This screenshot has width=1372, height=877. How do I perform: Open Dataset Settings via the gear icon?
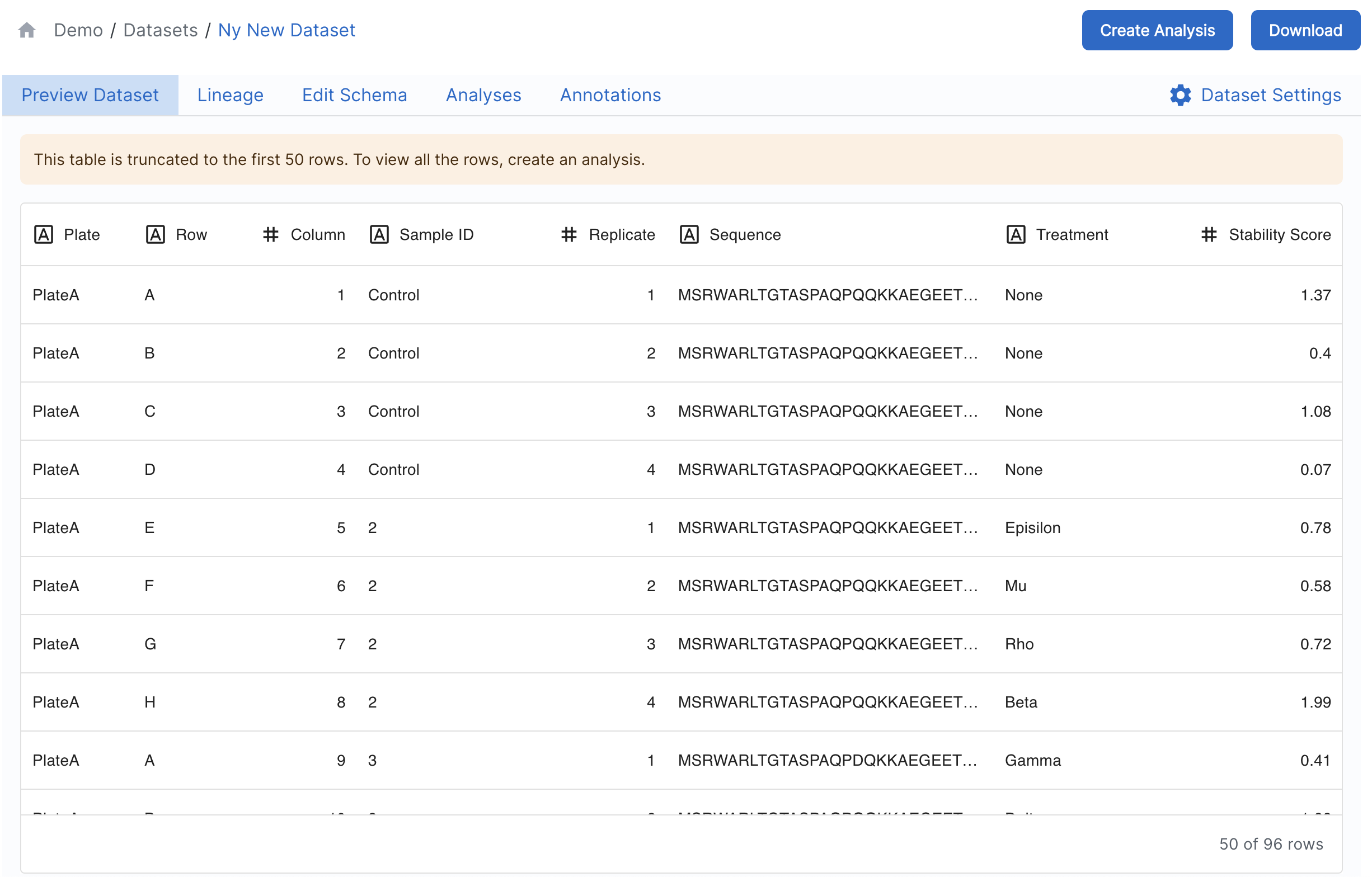point(1180,95)
